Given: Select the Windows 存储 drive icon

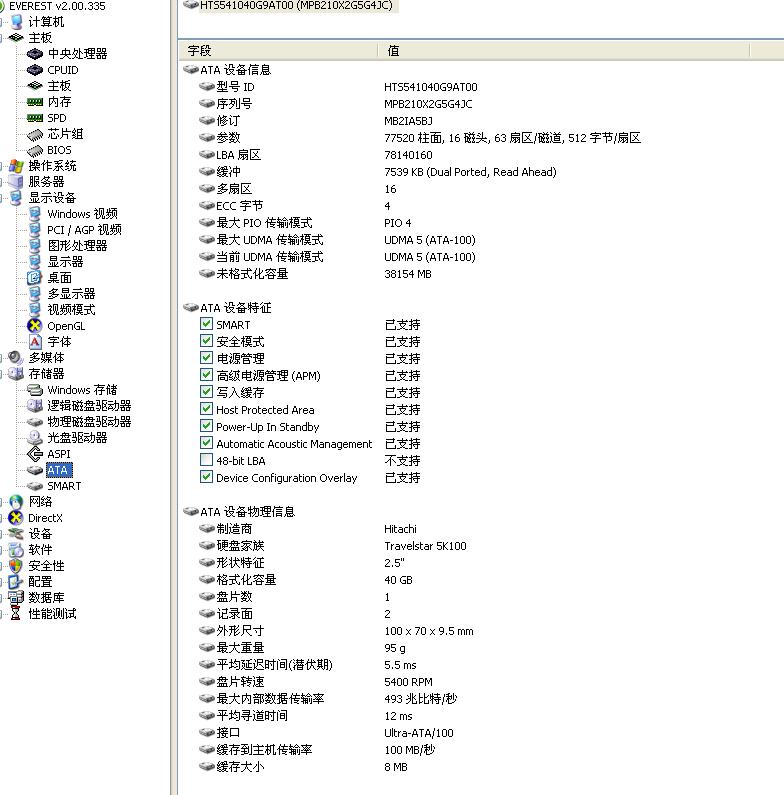Looking at the screenshot, I should (34, 390).
